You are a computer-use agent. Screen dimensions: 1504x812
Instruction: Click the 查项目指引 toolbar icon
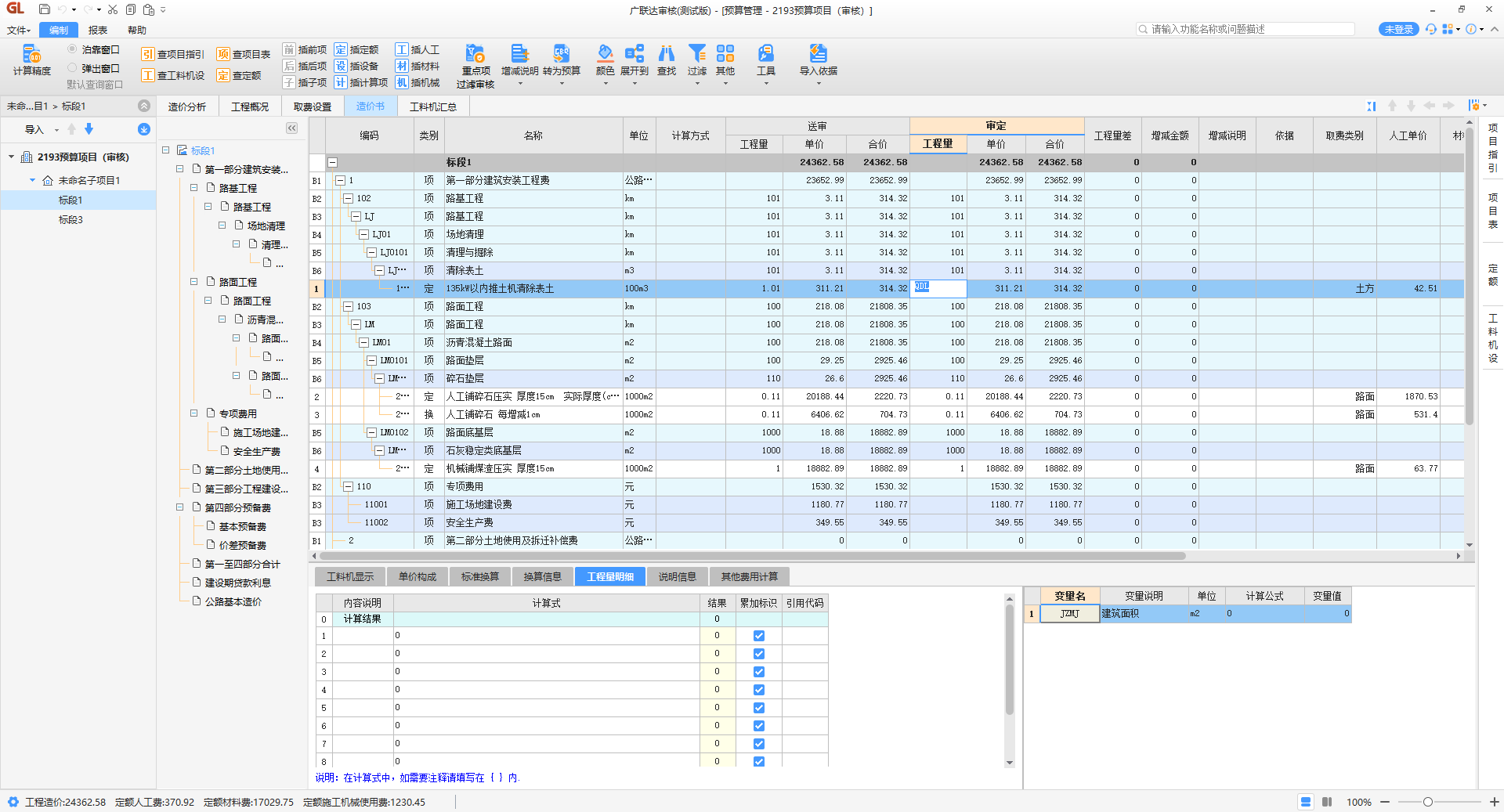click(x=172, y=54)
